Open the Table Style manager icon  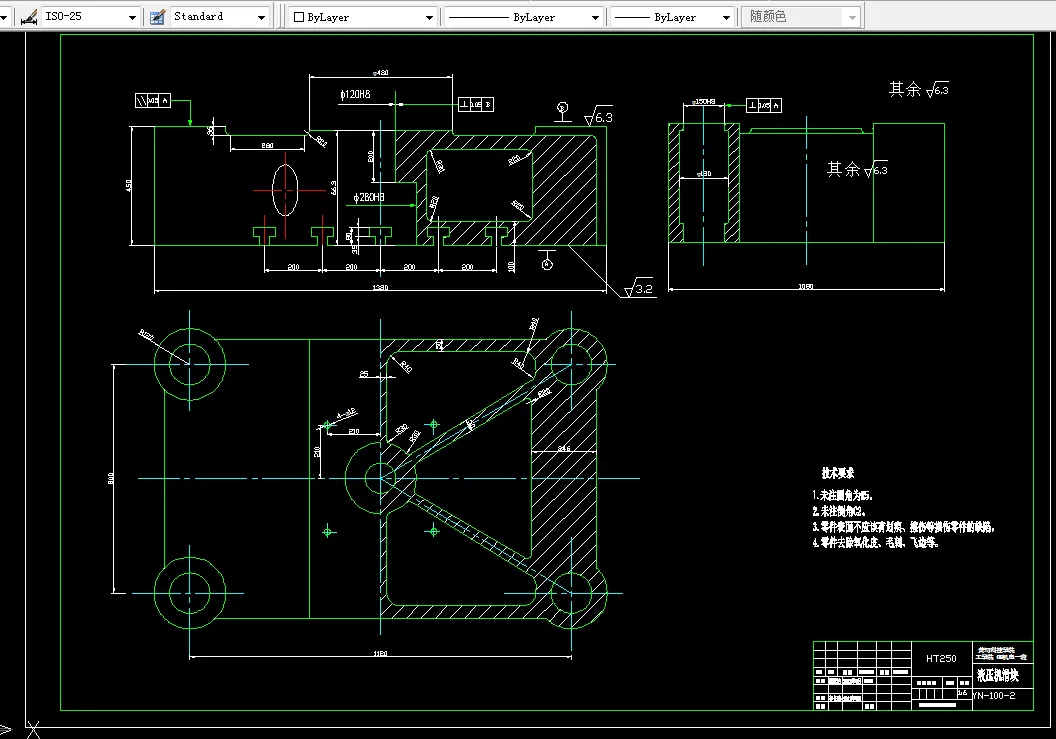157,17
